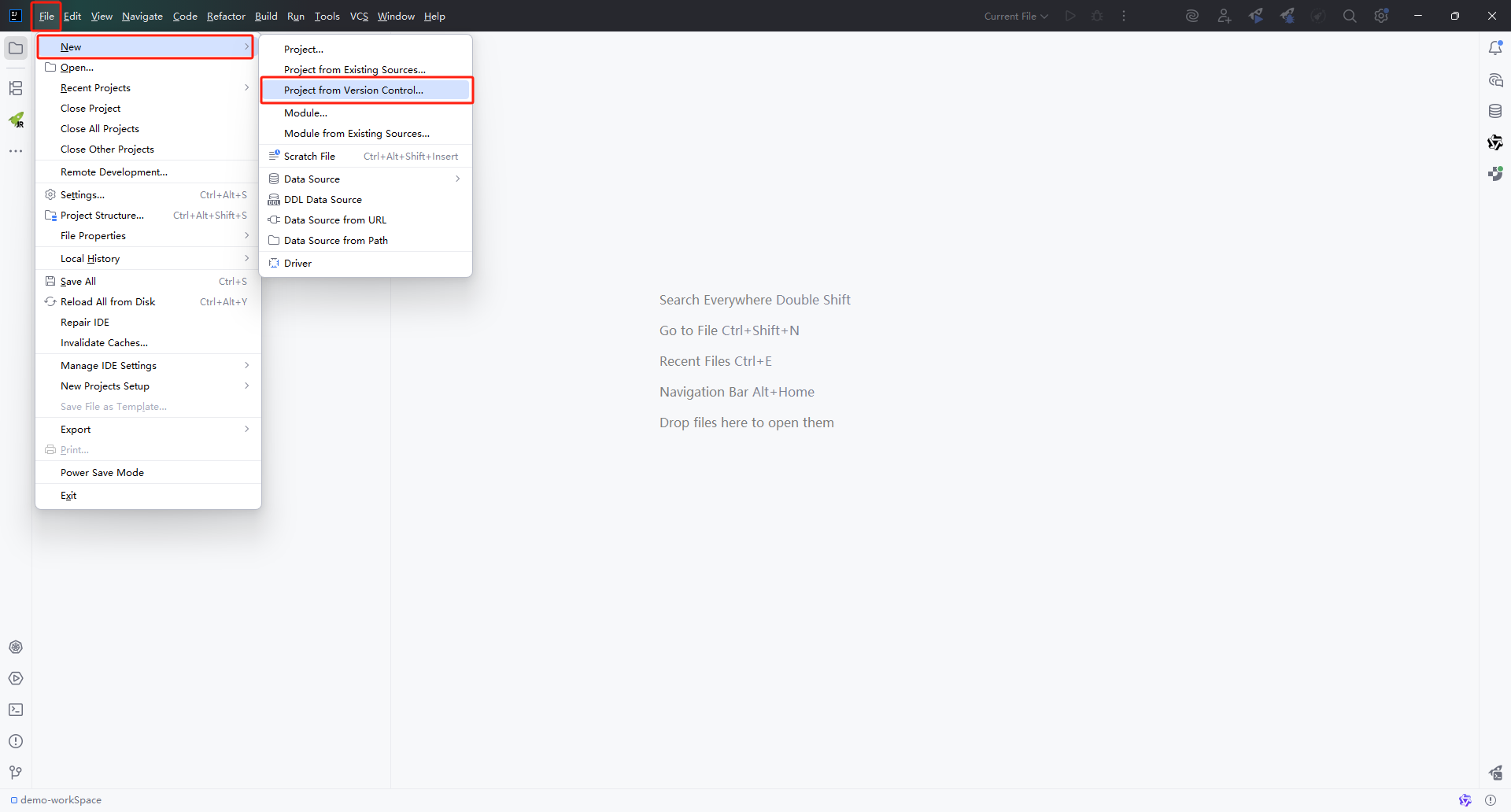This screenshot has width=1511, height=812.
Task: Click the JRebel rocket icon in left sidebar
Action: pos(16,120)
